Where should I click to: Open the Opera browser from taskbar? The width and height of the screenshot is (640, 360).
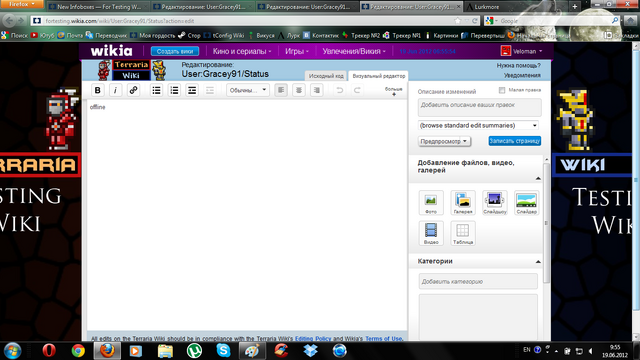pos(49,351)
